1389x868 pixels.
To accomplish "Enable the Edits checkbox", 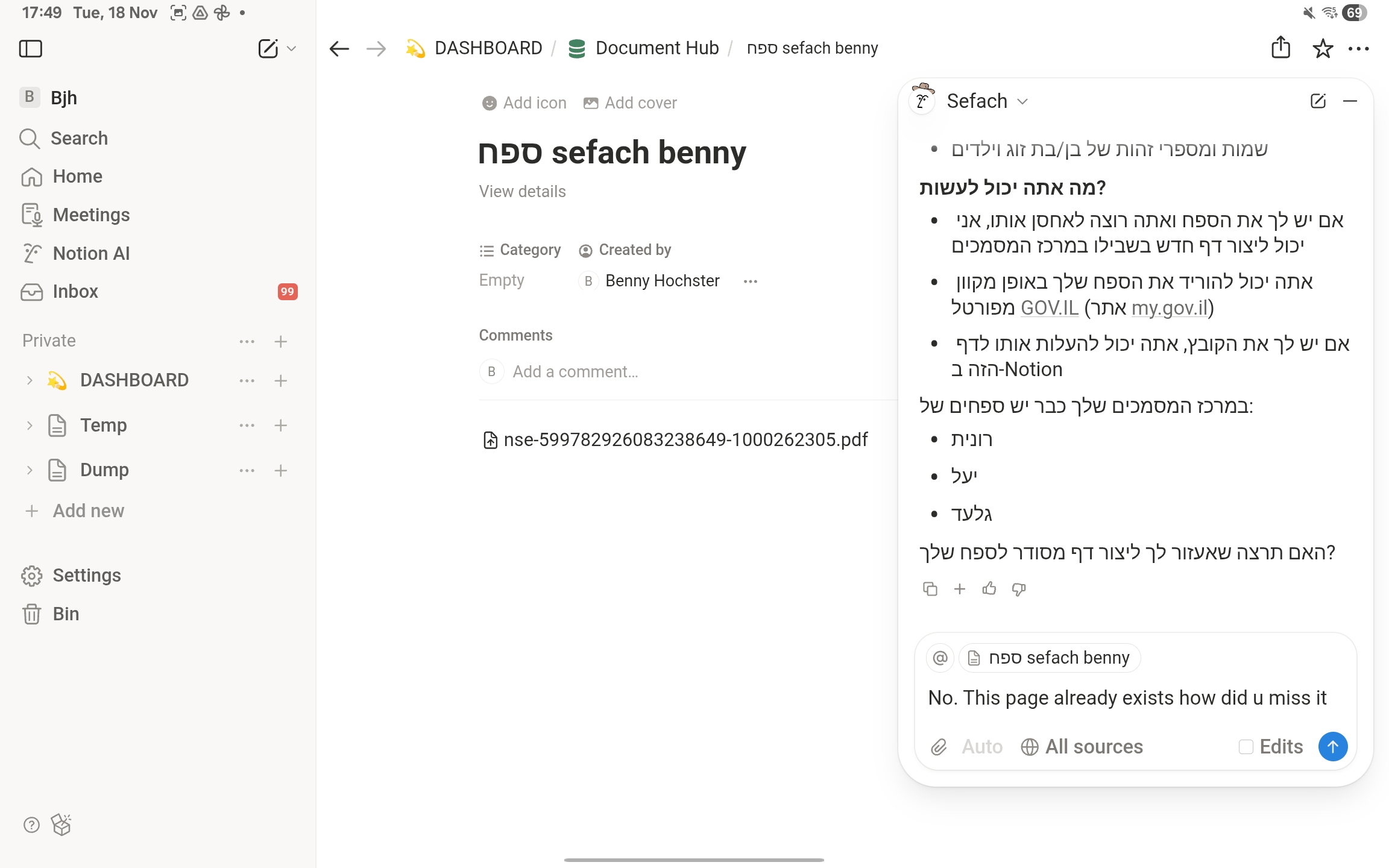I will [1246, 747].
